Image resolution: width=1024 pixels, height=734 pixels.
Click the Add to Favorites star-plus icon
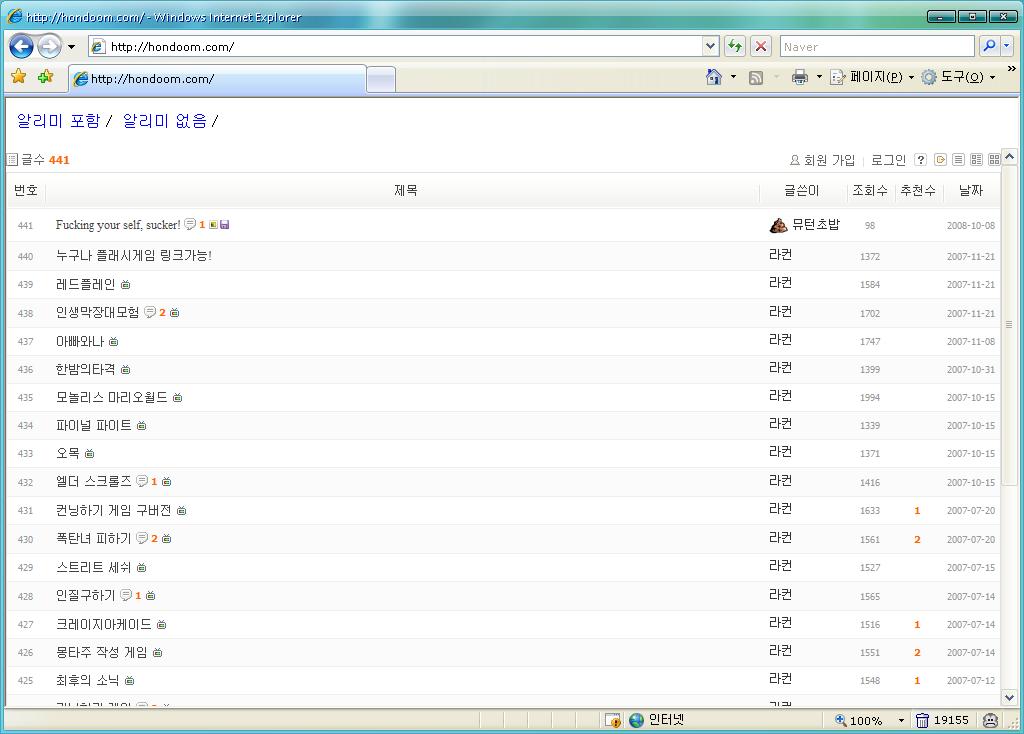[x=45, y=77]
